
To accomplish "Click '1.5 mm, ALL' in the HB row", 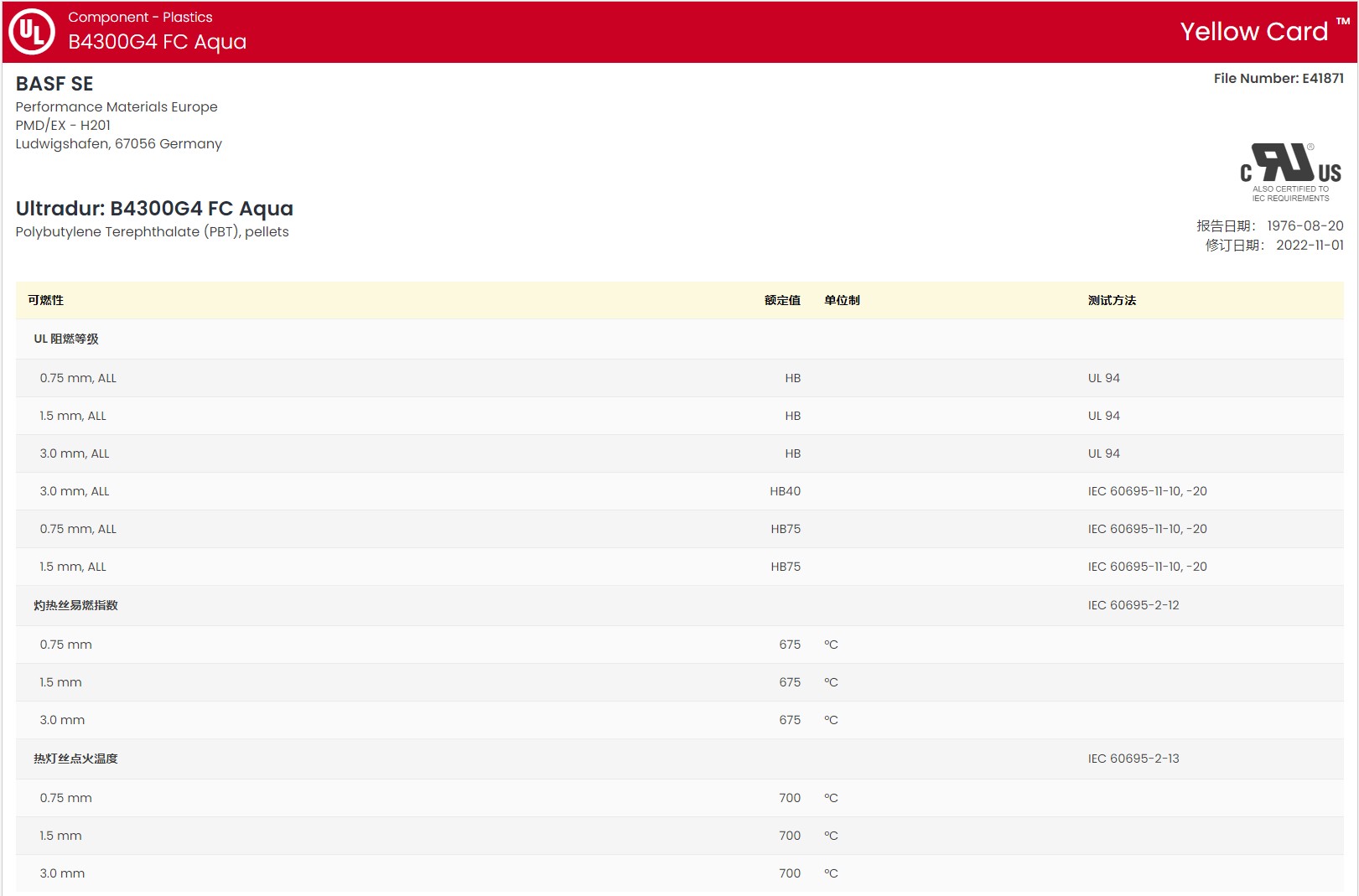I will pos(73,416).
